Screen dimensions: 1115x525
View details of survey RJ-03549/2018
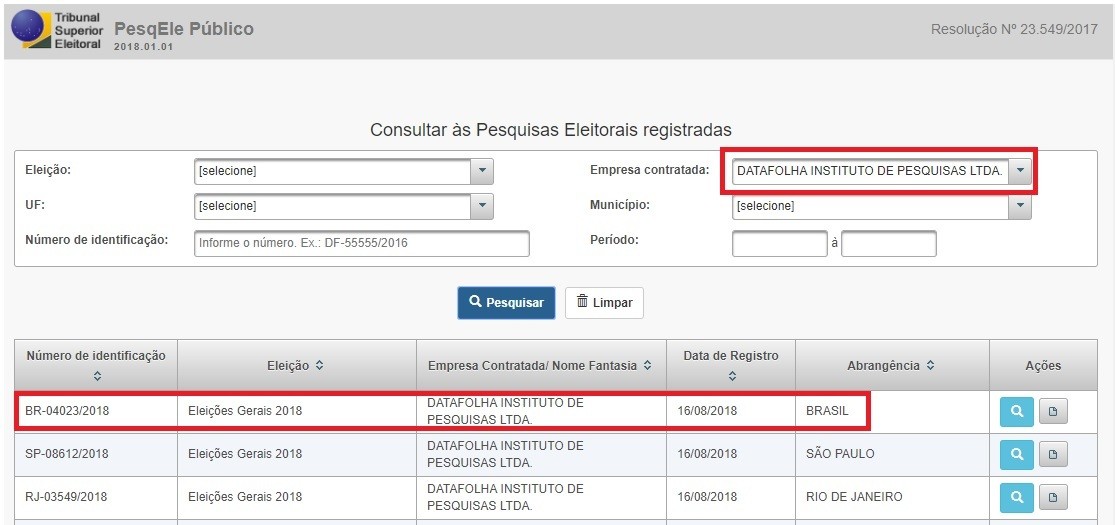pyautogui.click(x=1017, y=497)
